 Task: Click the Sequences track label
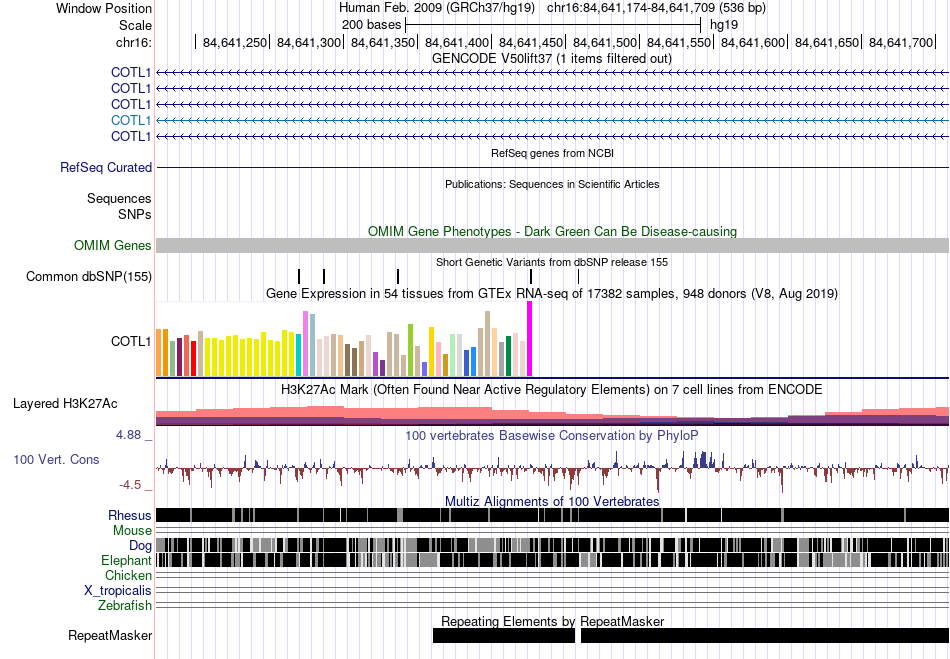click(119, 199)
